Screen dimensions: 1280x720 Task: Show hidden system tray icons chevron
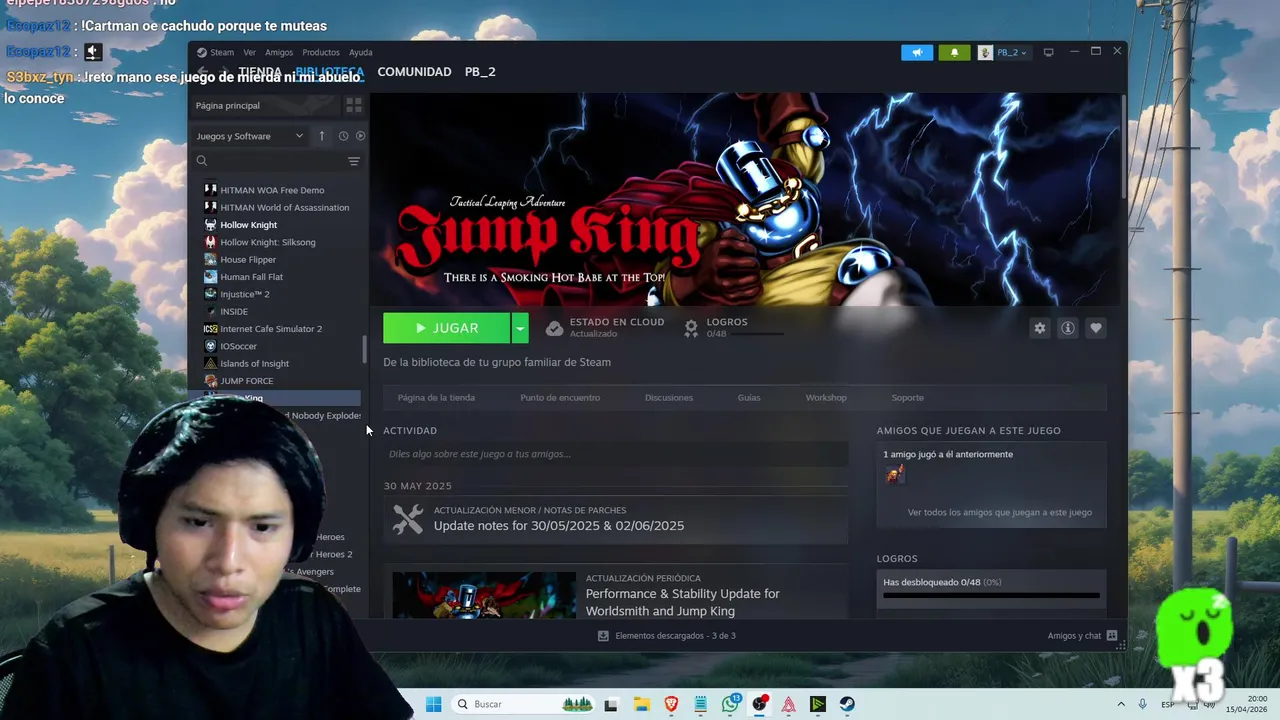[x=1120, y=704]
